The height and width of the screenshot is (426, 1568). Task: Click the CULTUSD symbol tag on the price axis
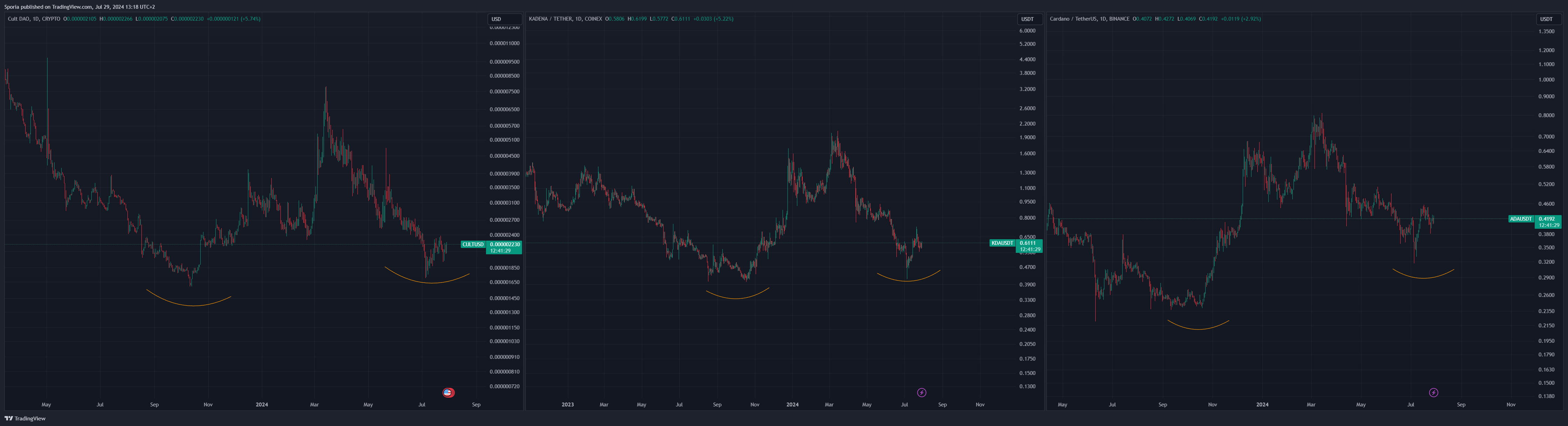(x=473, y=244)
